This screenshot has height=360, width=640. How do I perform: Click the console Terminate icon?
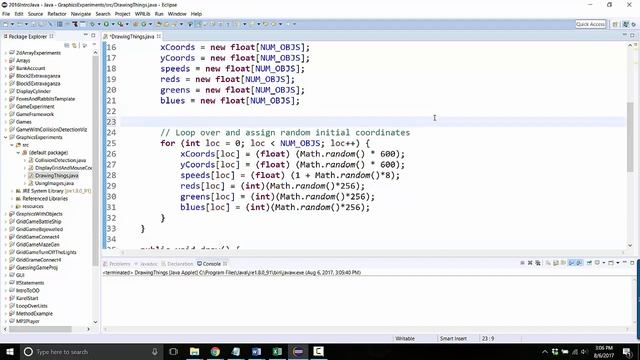(x=522, y=263)
